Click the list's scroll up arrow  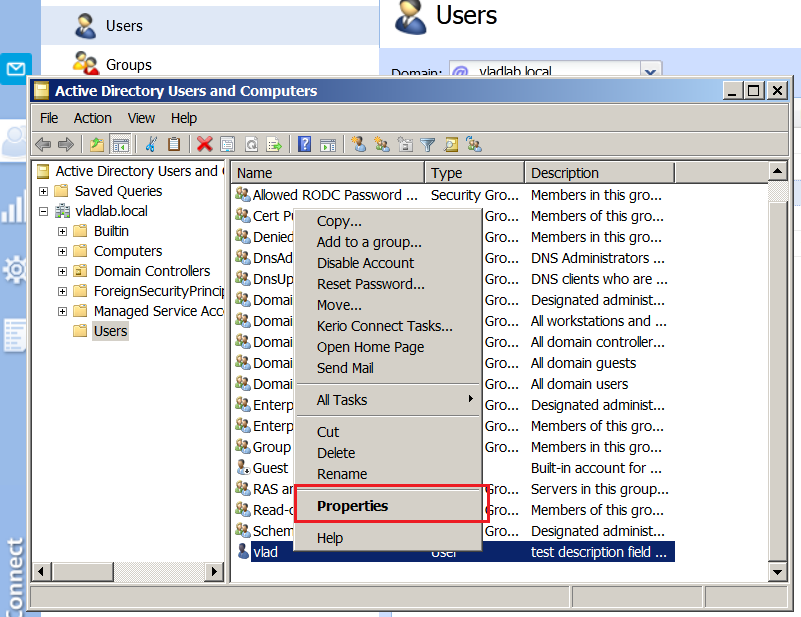click(778, 171)
